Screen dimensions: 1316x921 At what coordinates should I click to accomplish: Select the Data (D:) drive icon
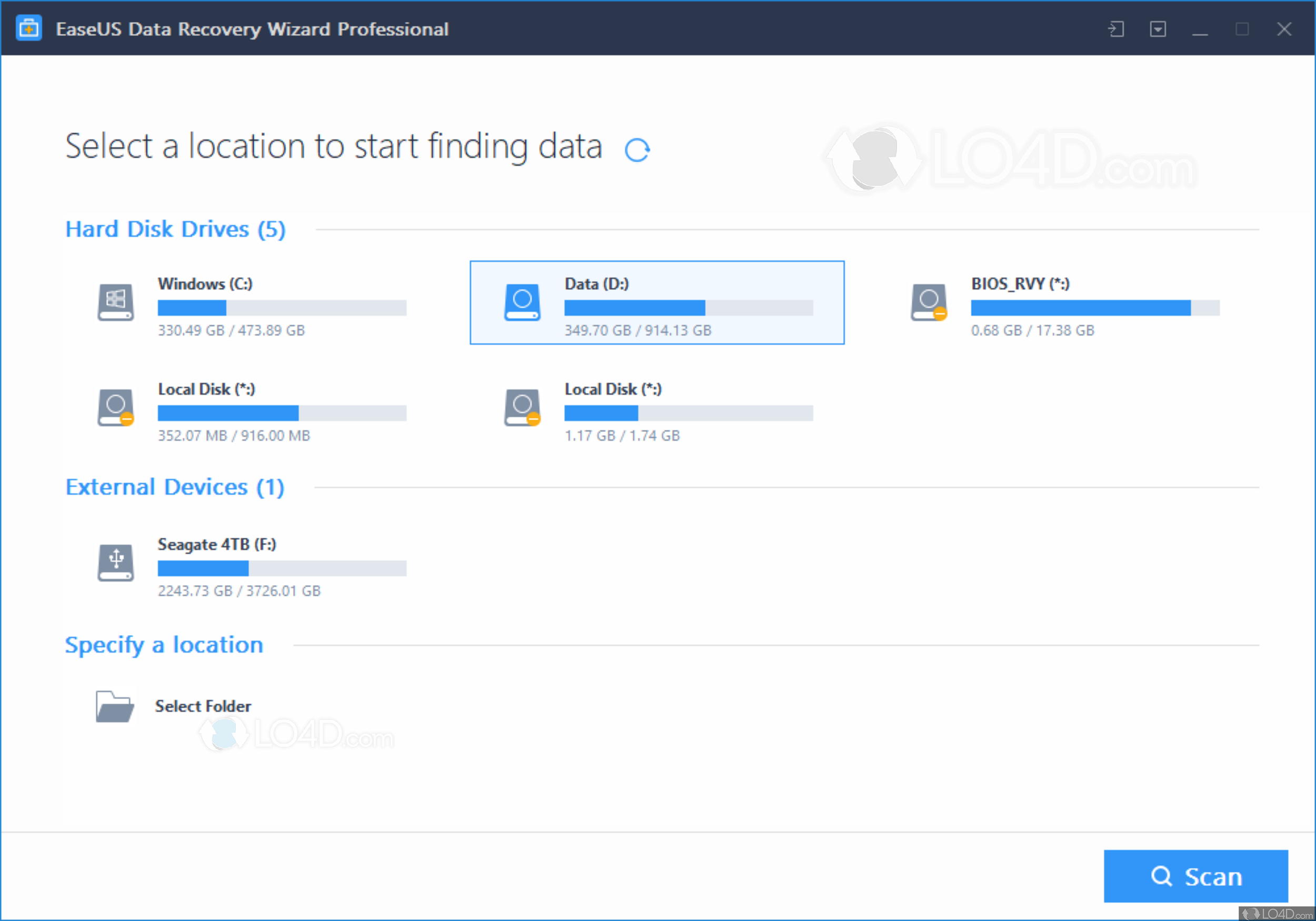point(522,302)
